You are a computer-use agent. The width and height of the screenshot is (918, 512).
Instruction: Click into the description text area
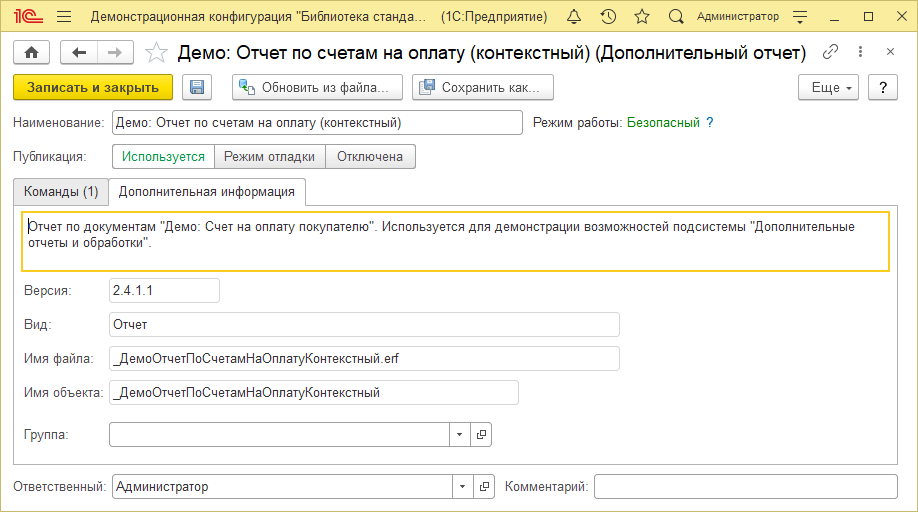tap(455, 242)
